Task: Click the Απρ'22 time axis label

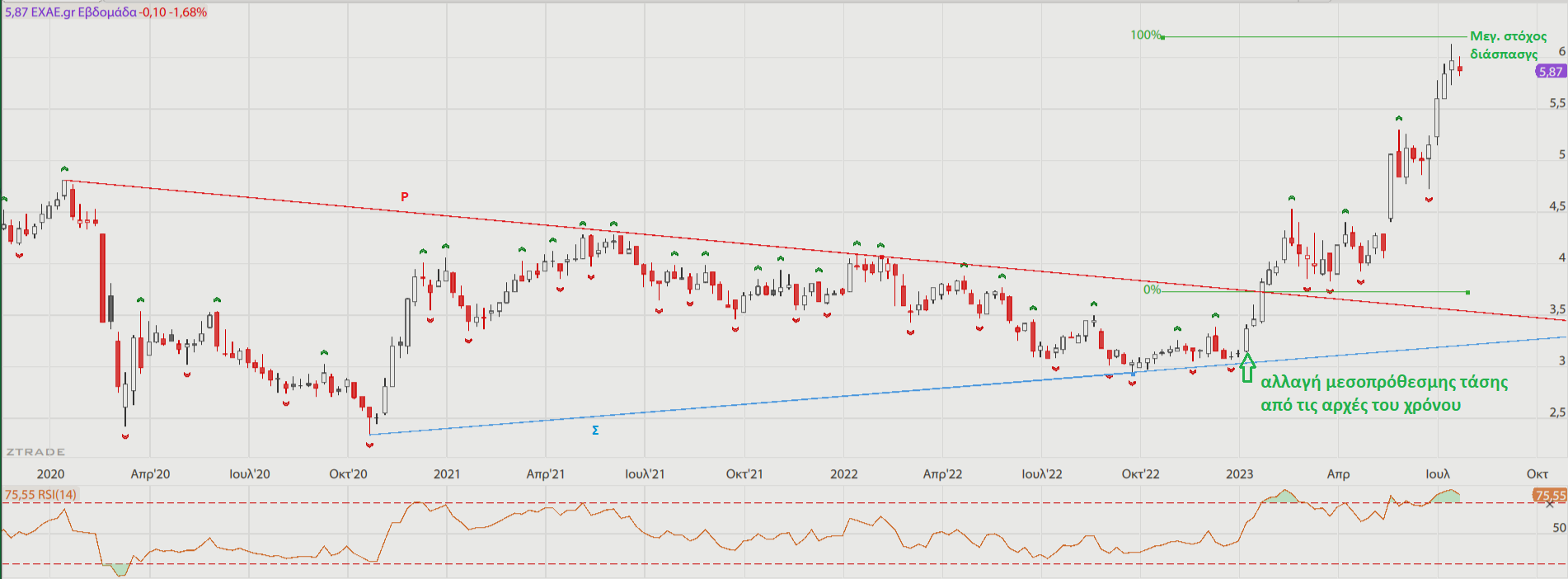Action: (942, 474)
